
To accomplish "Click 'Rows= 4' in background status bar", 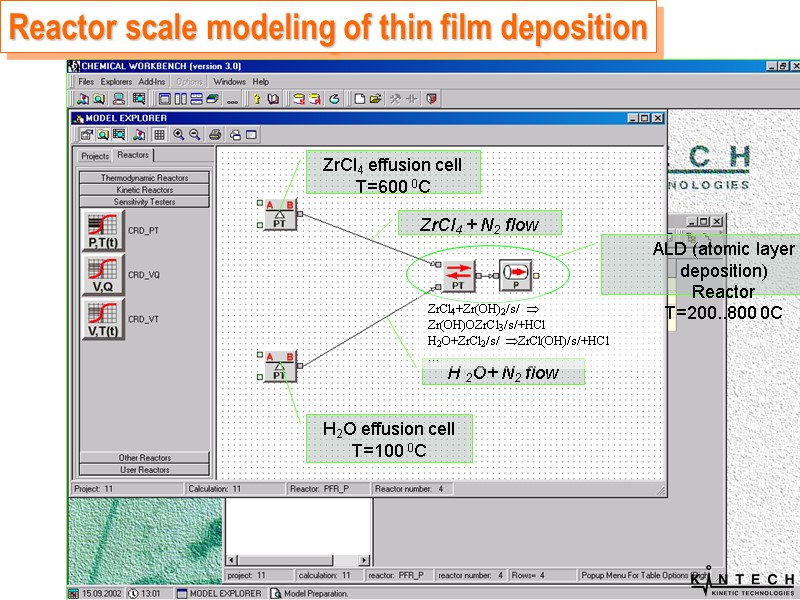I will [528, 575].
